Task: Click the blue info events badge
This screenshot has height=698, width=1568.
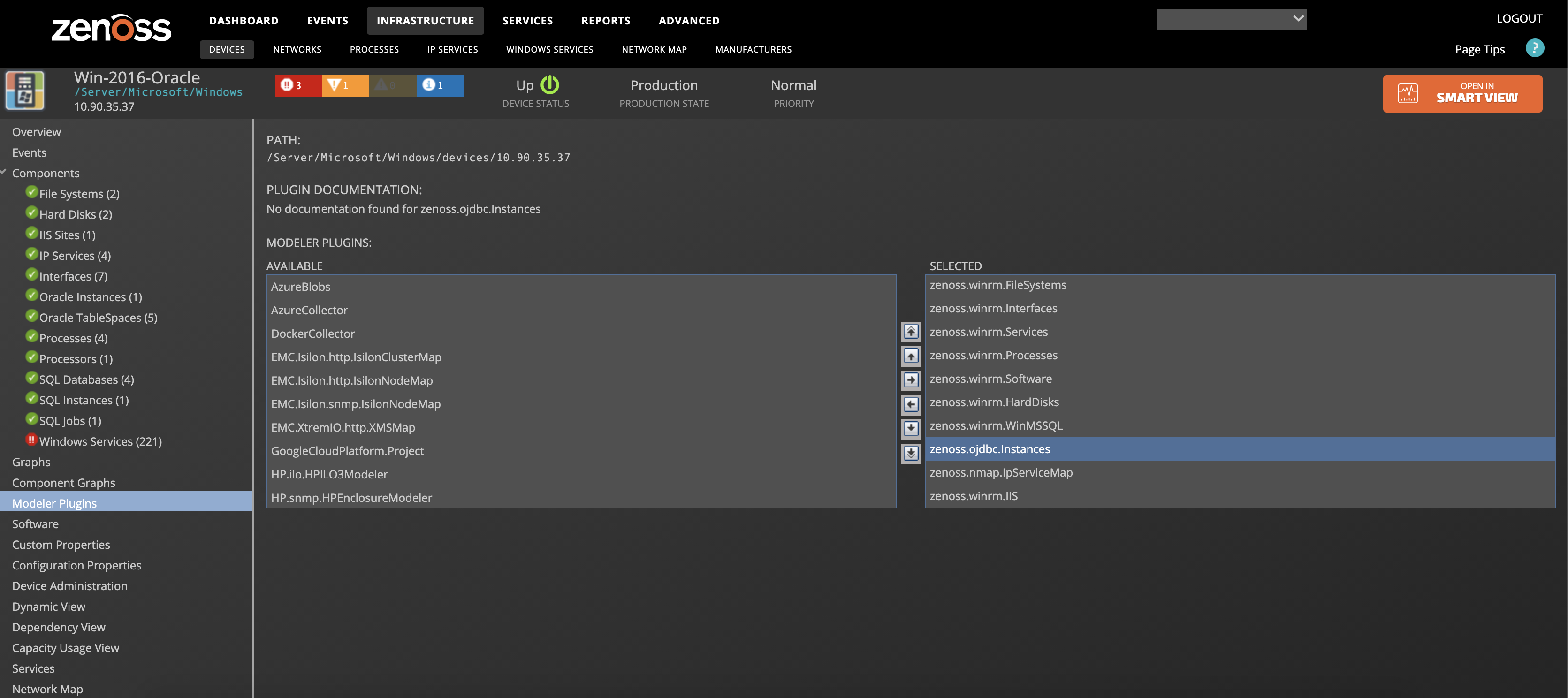Action: pos(440,85)
